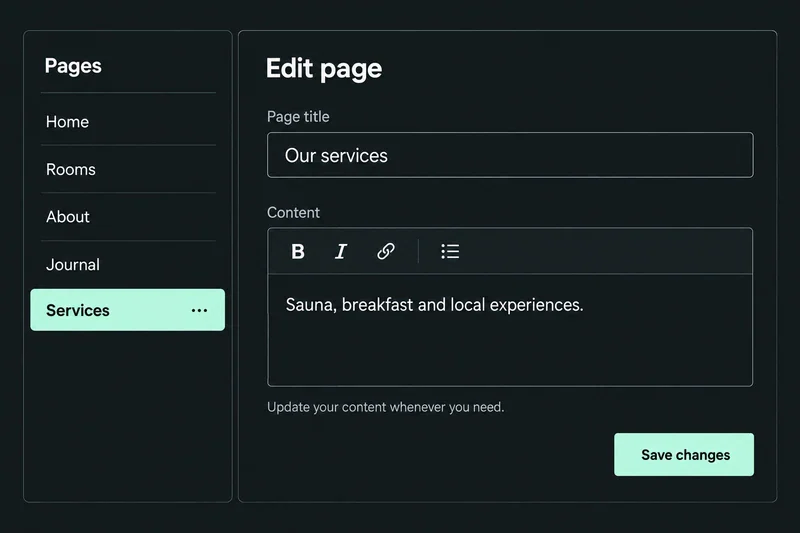800x533 pixels.
Task: Choose the Journal page
Action: click(128, 265)
